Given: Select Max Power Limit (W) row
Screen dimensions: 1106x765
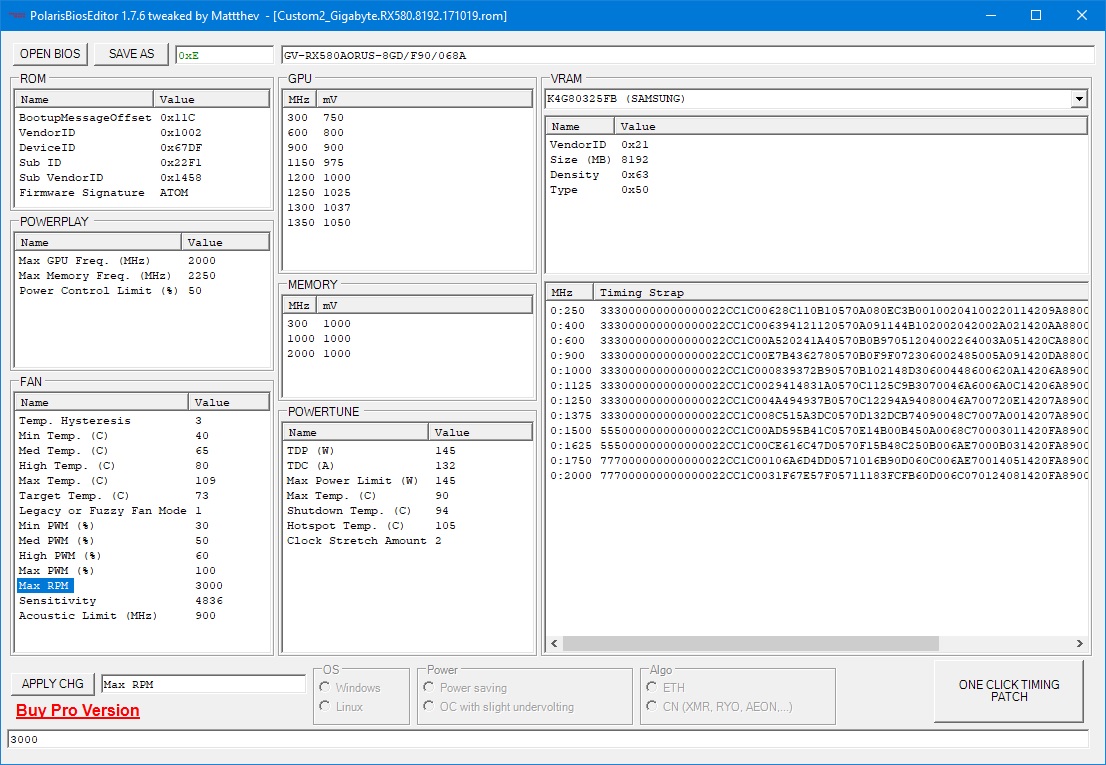Looking at the screenshot, I should click(407, 481).
